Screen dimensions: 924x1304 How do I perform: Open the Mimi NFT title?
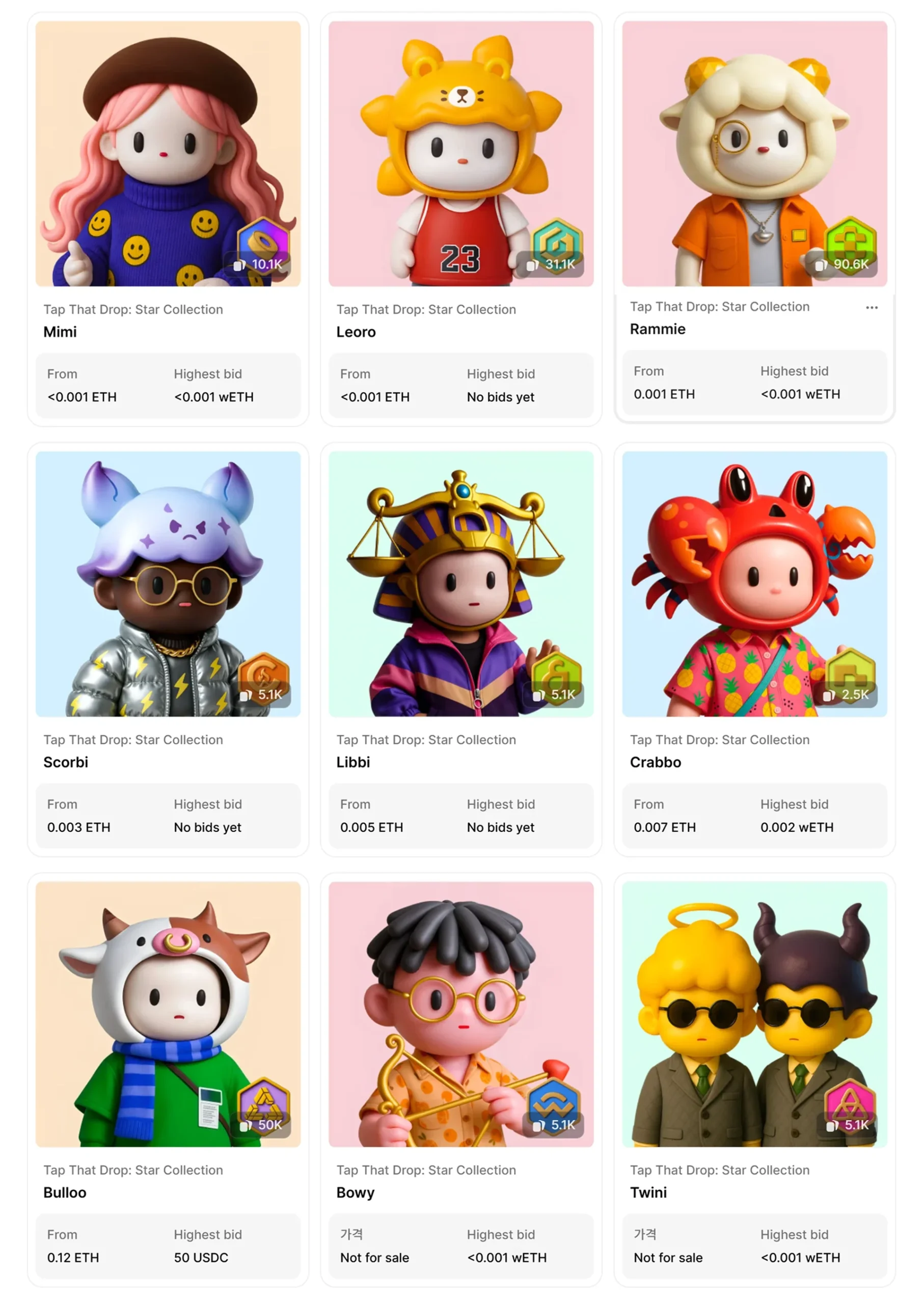coord(60,332)
